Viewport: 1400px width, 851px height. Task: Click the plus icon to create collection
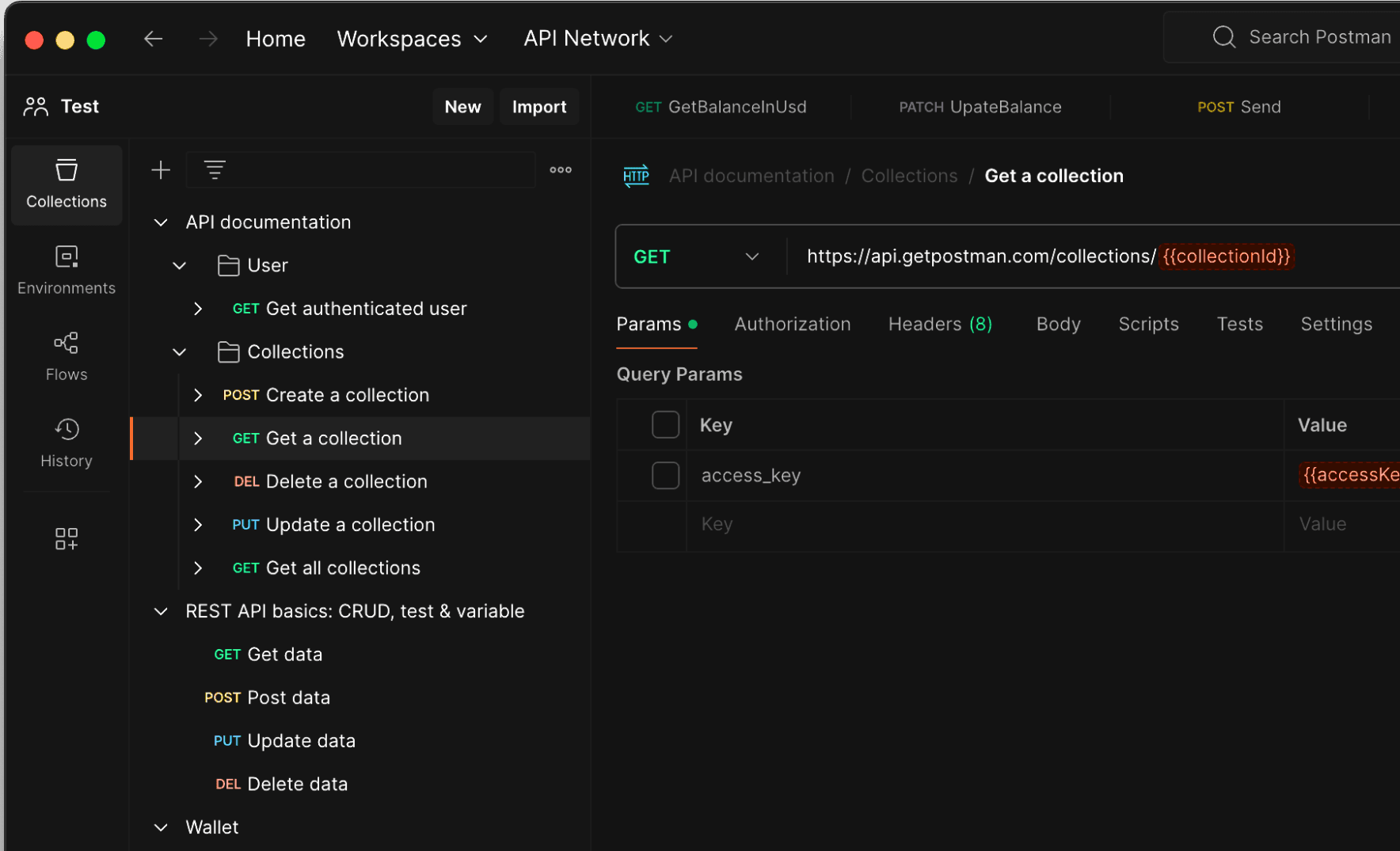click(161, 169)
